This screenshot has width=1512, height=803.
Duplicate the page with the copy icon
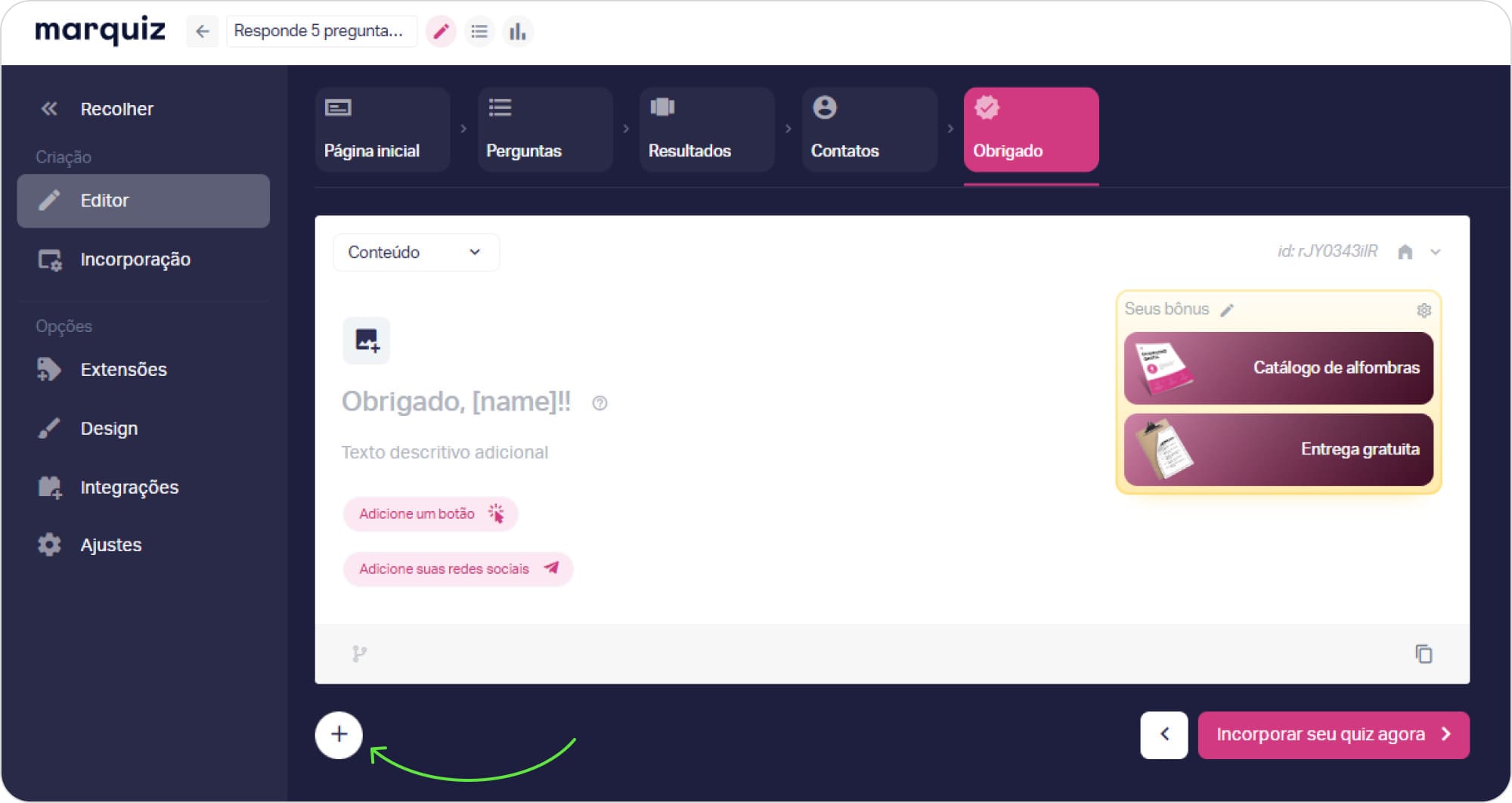click(1424, 654)
